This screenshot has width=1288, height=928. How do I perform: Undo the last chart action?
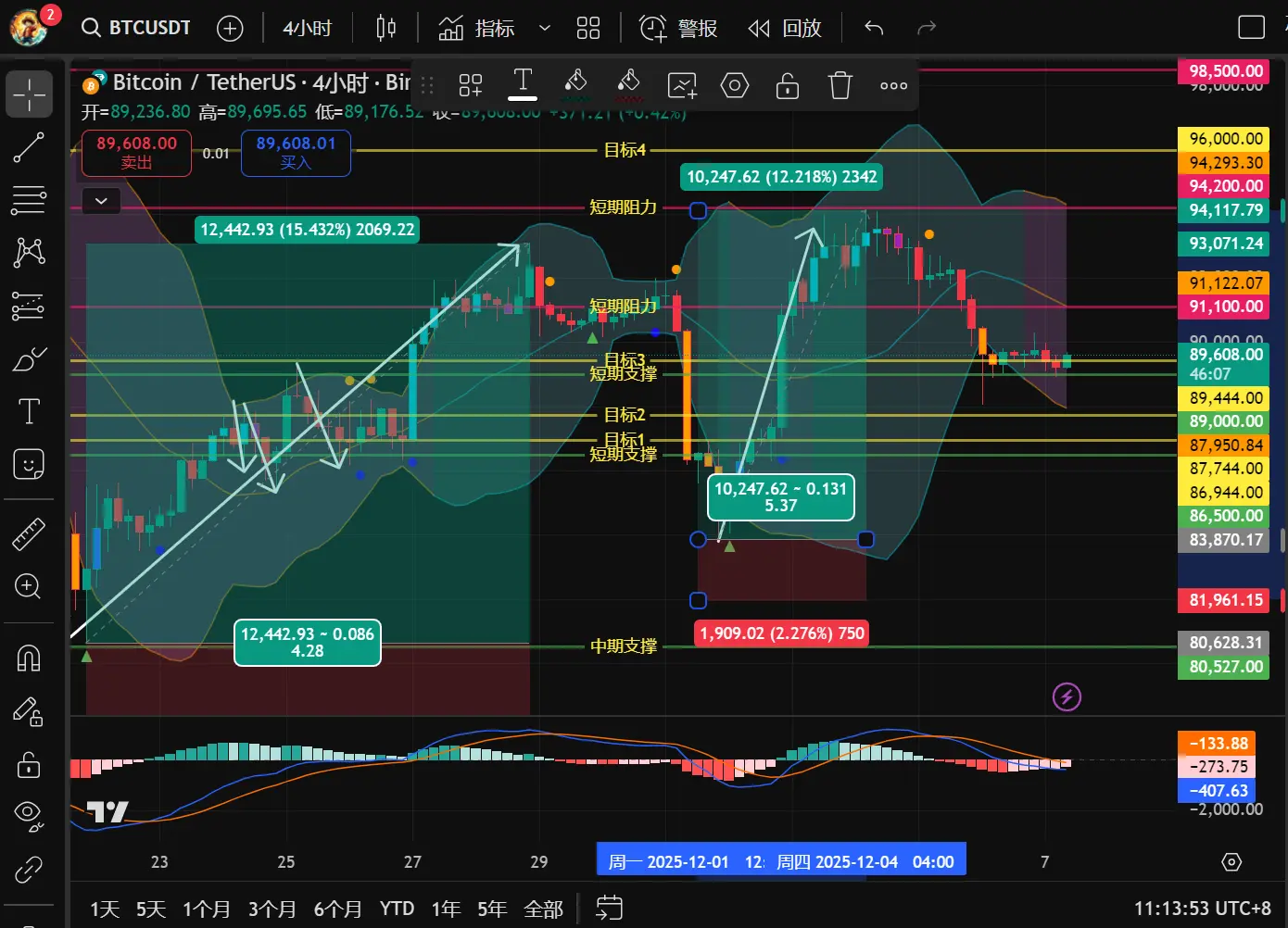874,29
